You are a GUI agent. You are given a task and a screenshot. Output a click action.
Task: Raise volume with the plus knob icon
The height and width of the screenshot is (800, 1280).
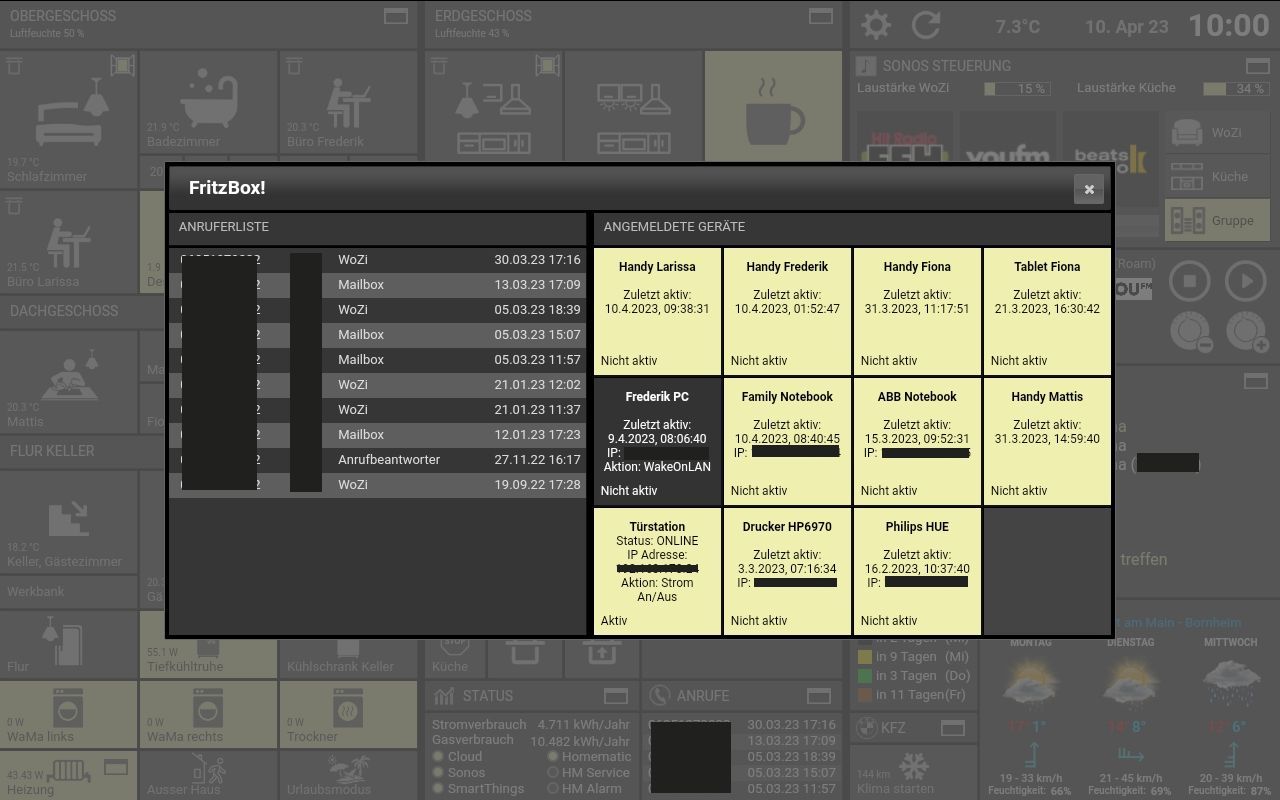[1247, 332]
